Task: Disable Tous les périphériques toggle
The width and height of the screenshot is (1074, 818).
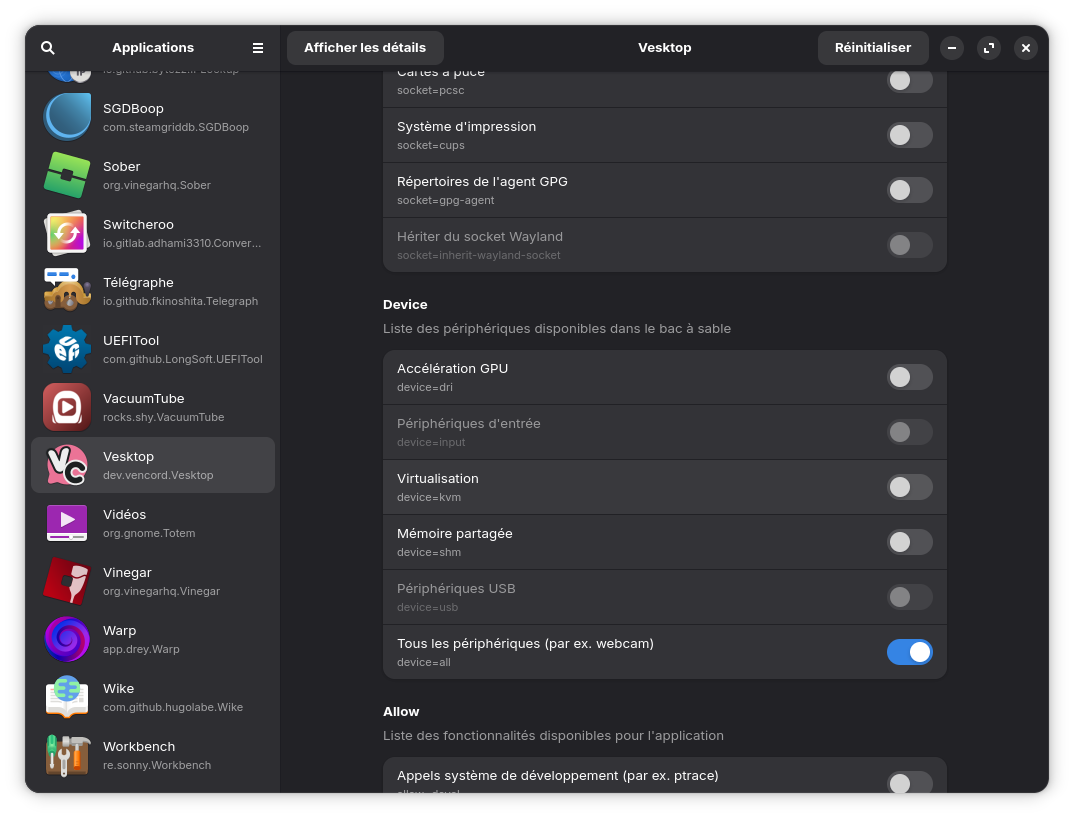Action: (909, 652)
